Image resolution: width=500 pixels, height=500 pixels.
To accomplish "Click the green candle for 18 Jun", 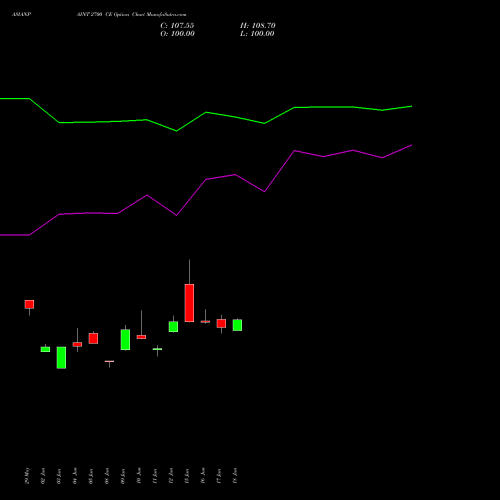I will 237,325.
